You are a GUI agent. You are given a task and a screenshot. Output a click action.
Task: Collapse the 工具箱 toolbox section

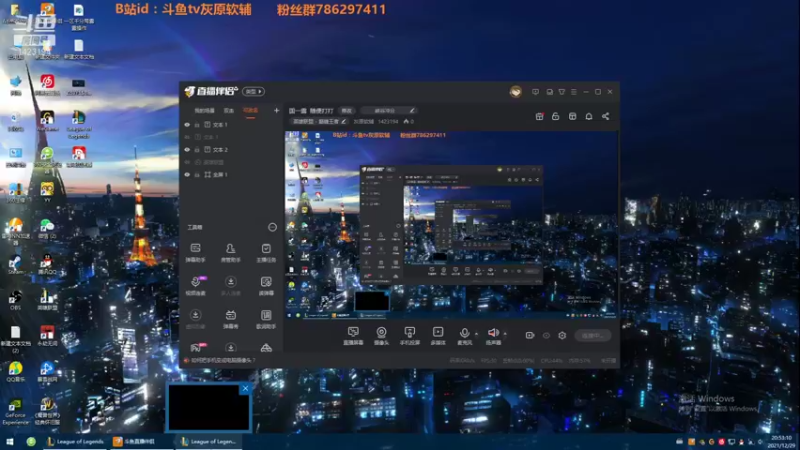tap(272, 227)
